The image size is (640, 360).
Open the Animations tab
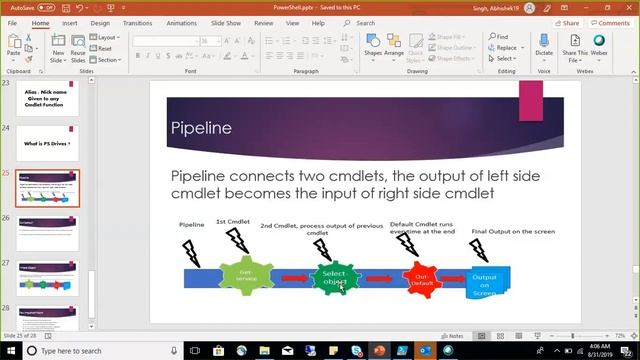[x=181, y=23]
